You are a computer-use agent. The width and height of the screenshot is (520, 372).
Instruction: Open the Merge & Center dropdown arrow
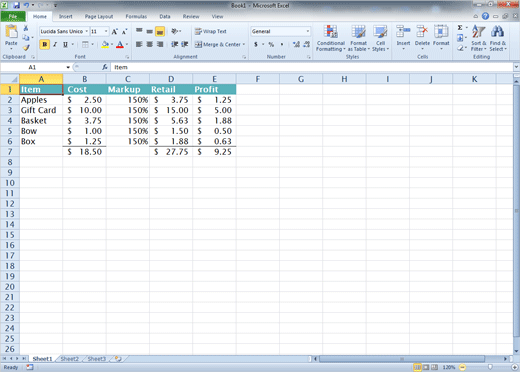pyautogui.click(x=244, y=44)
